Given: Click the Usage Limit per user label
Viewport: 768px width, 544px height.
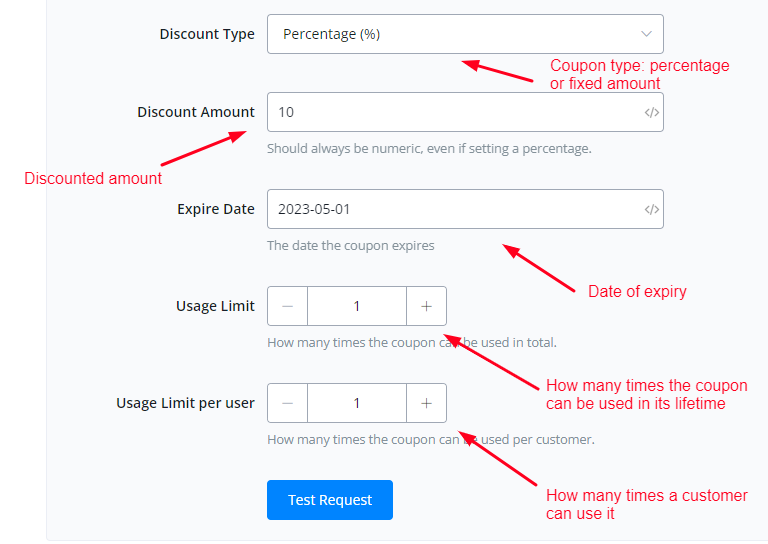Looking at the screenshot, I should (x=185, y=403).
